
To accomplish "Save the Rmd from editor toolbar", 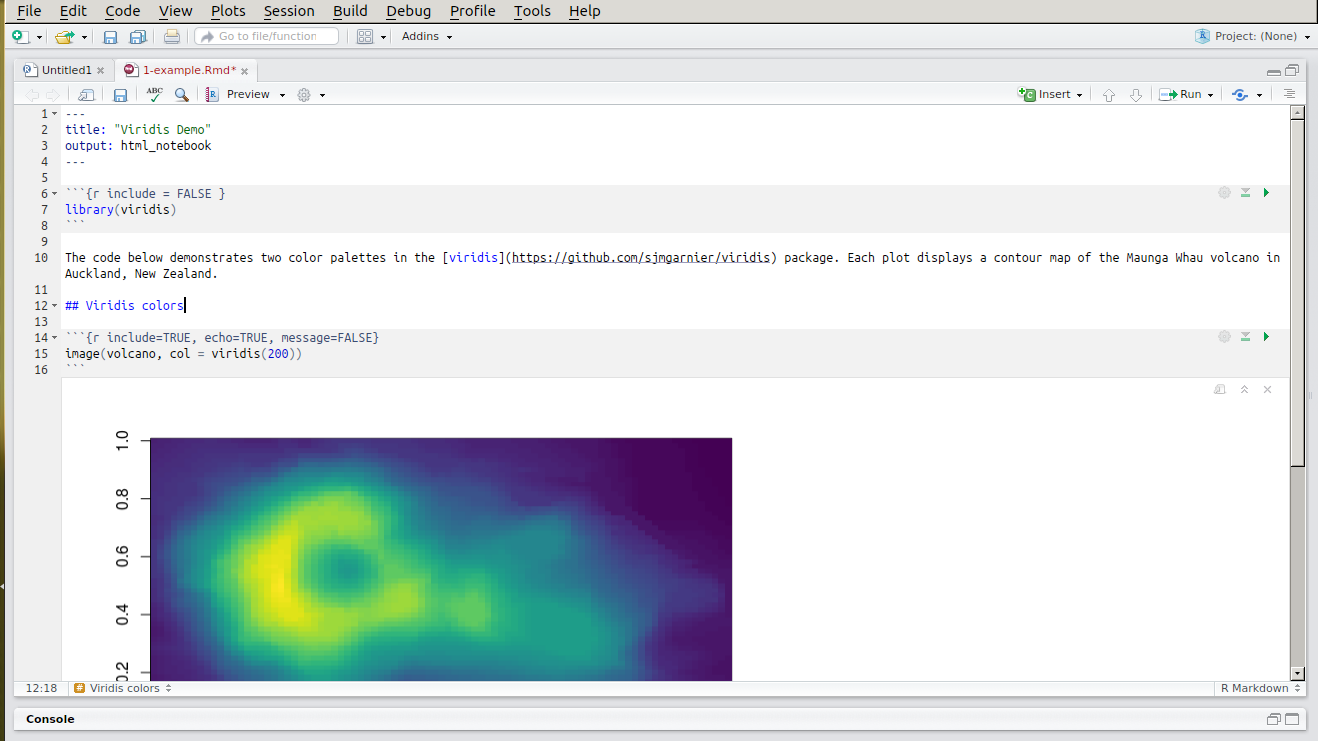I will (120, 95).
